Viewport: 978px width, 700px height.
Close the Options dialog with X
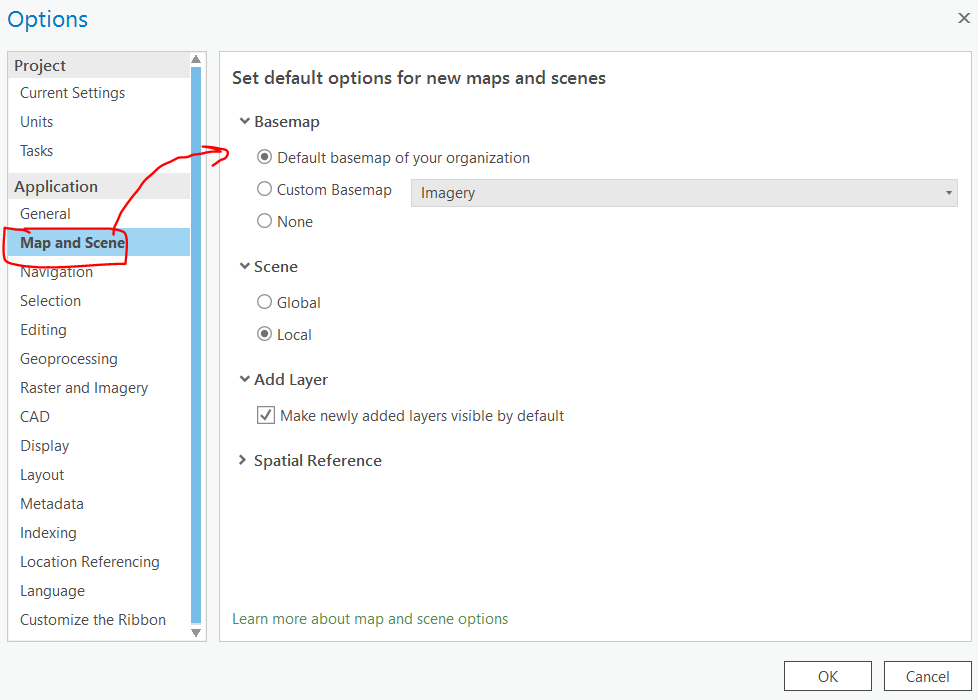click(963, 18)
